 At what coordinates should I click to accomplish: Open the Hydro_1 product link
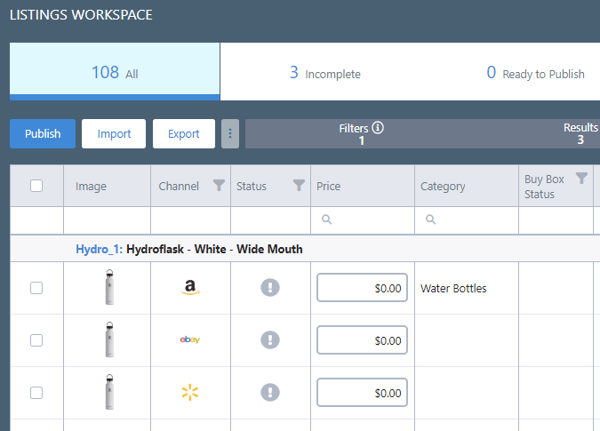pos(98,249)
